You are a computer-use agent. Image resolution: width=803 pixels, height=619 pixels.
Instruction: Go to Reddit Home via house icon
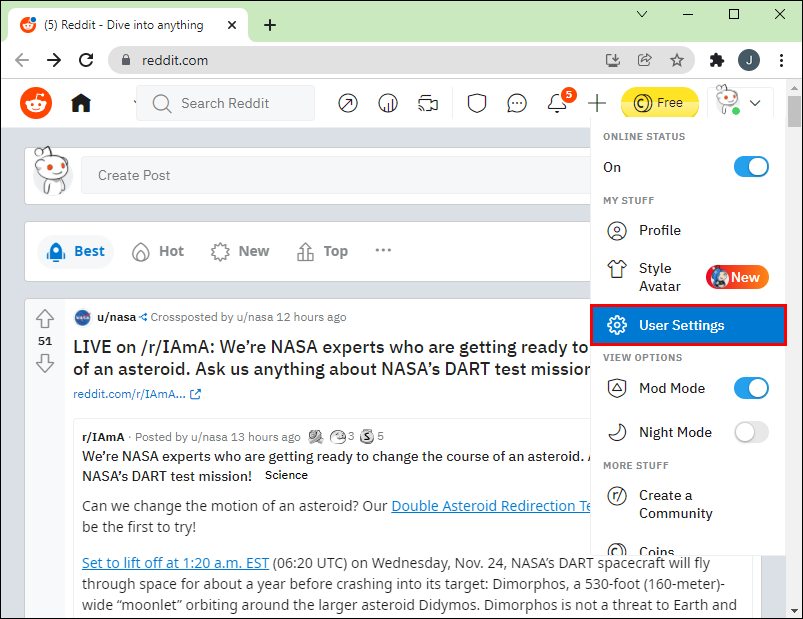[81, 103]
